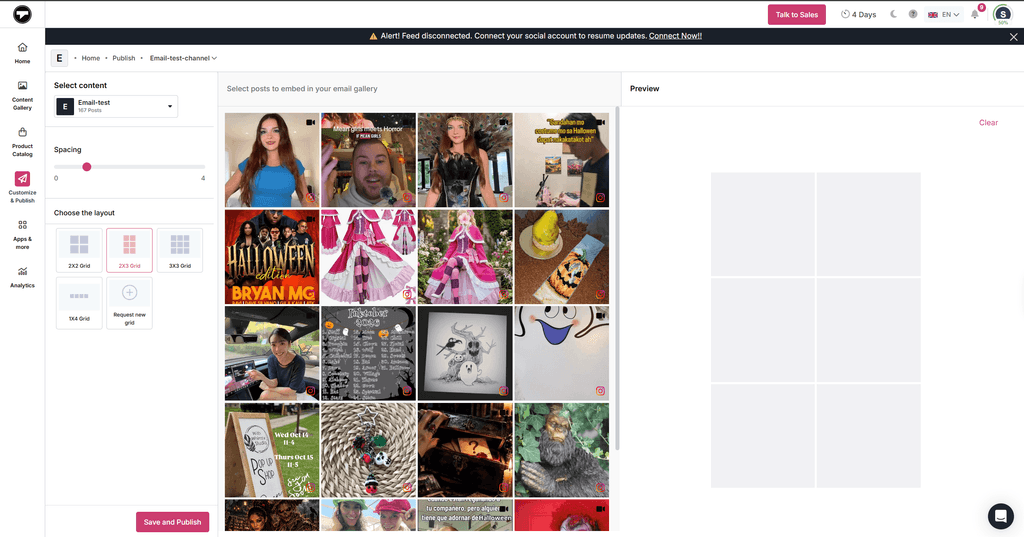Viewport: 1024px width, 537px height.
Task: Open Content Gallery in the sidebar
Action: coord(22,95)
